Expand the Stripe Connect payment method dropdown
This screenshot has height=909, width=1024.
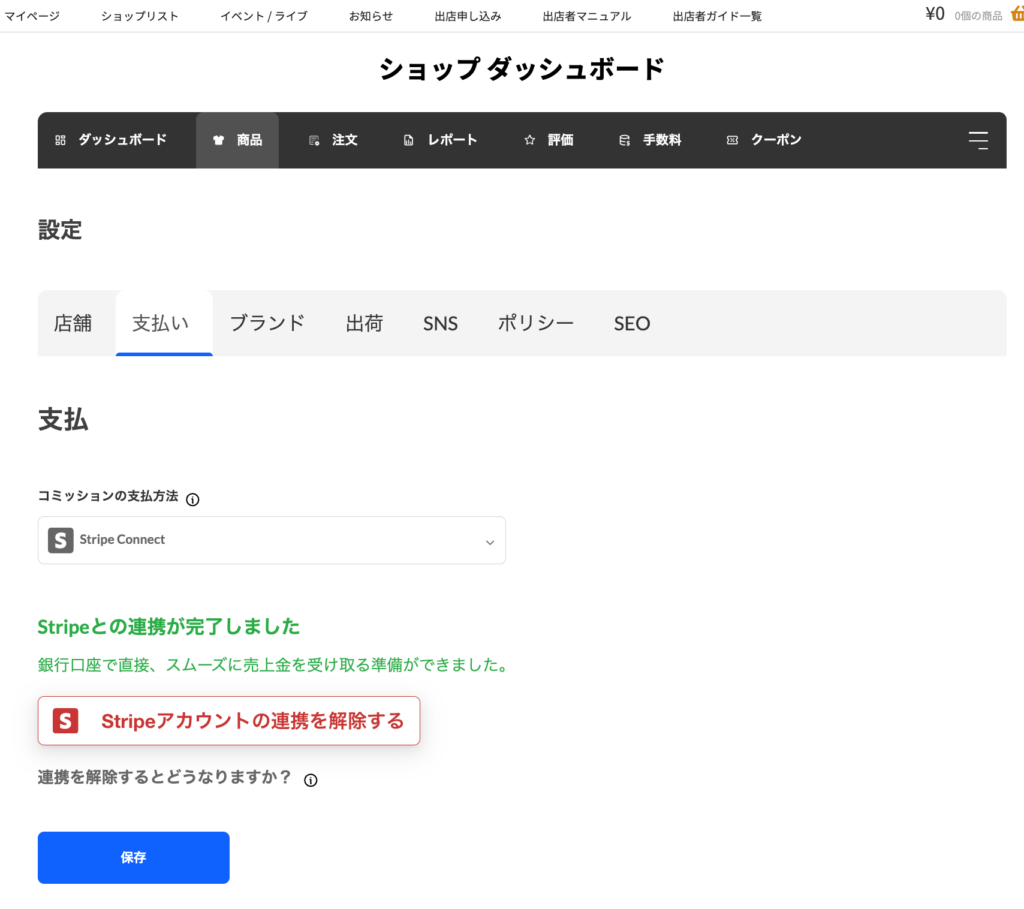click(x=272, y=540)
